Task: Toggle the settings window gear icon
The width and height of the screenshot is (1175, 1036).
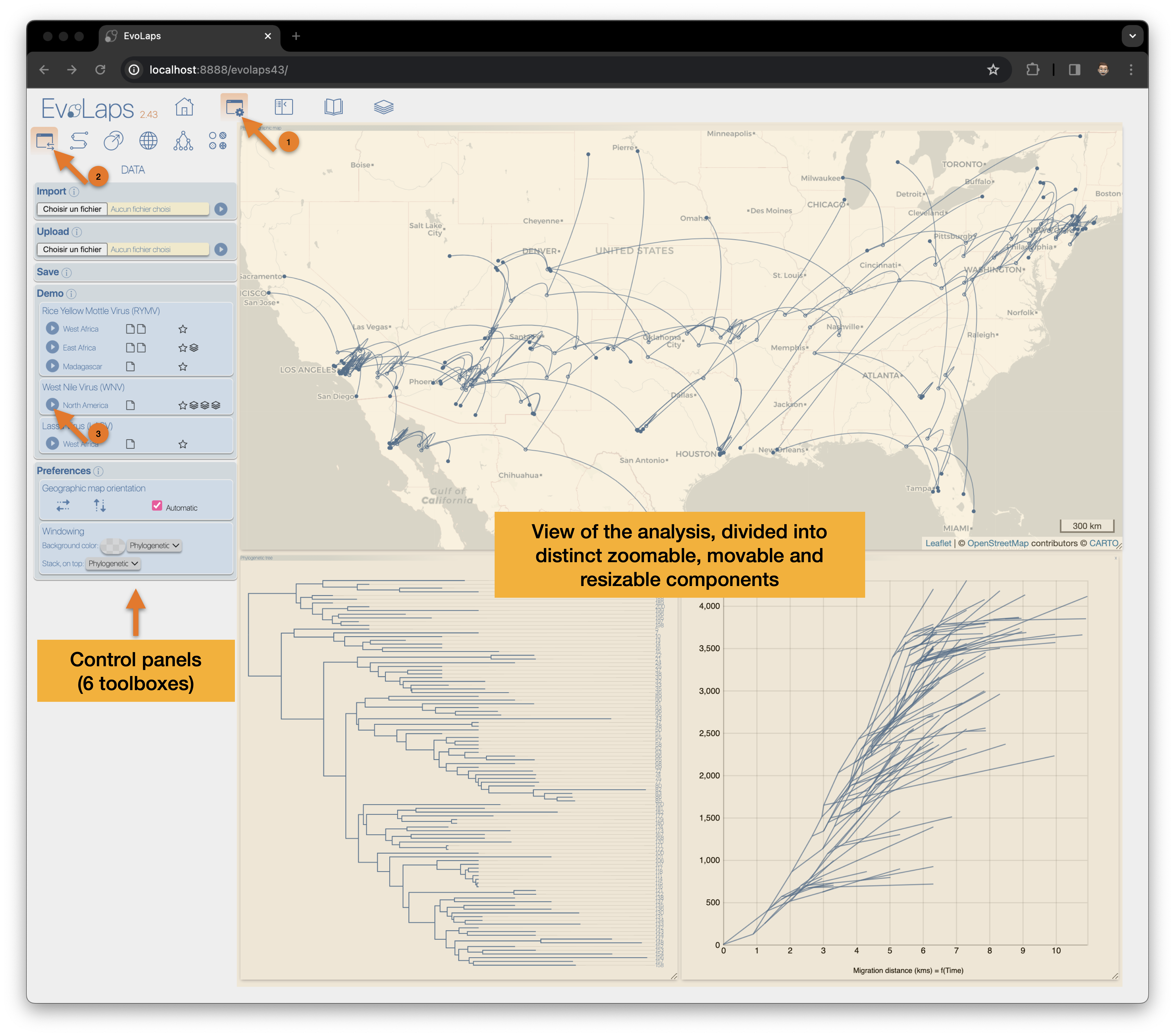Action: [x=234, y=107]
